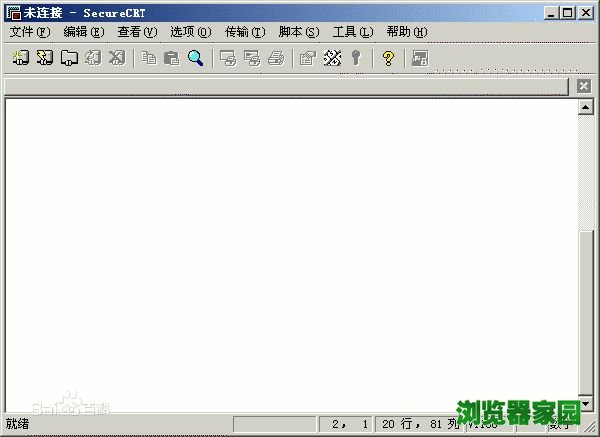Click the Connect in Tab folder icon
Viewport: 600px width, 437px height.
click(x=69, y=58)
